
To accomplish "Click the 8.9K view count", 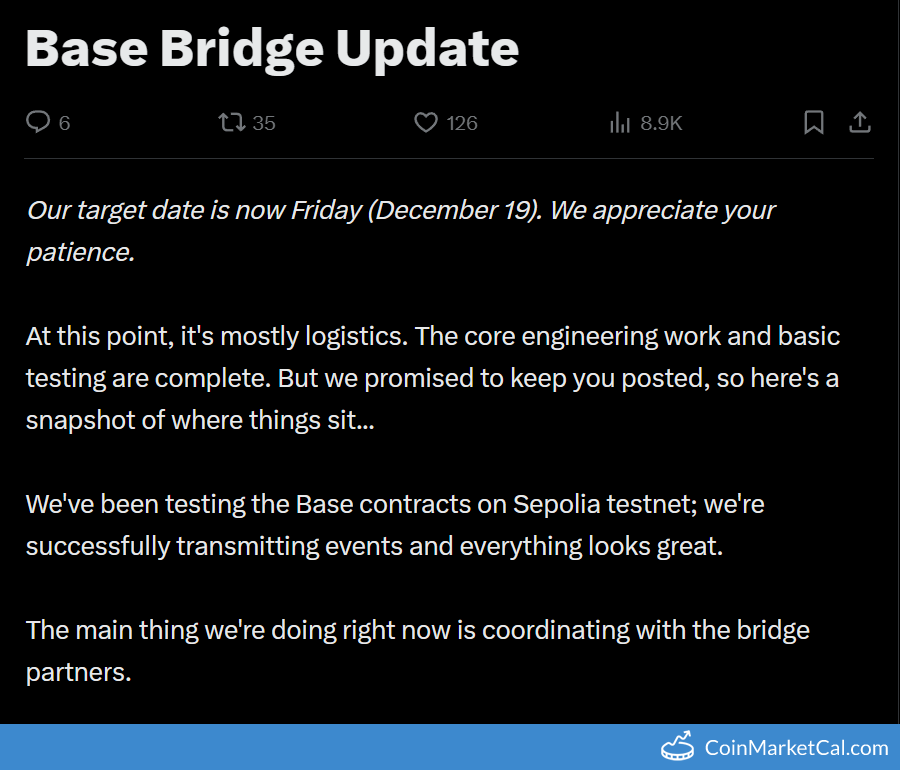I will (661, 123).
